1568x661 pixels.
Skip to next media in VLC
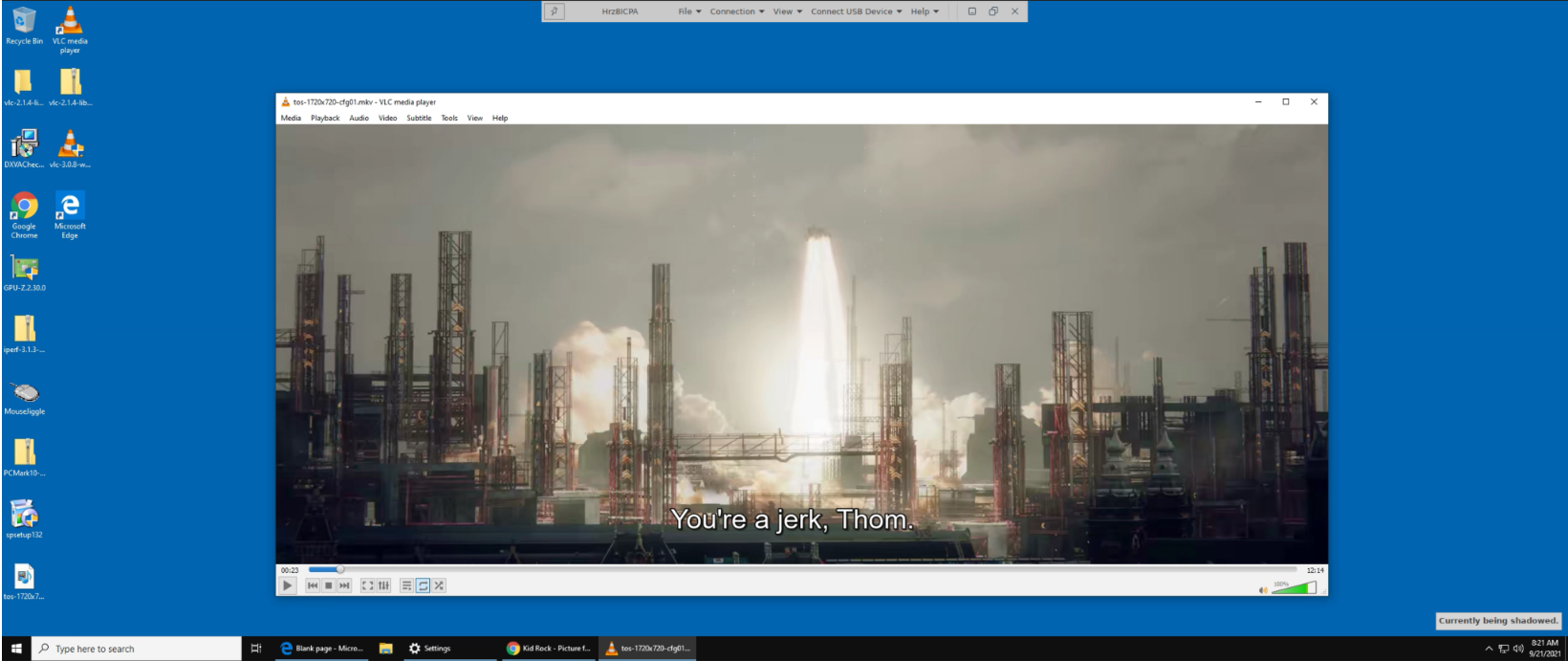click(344, 585)
